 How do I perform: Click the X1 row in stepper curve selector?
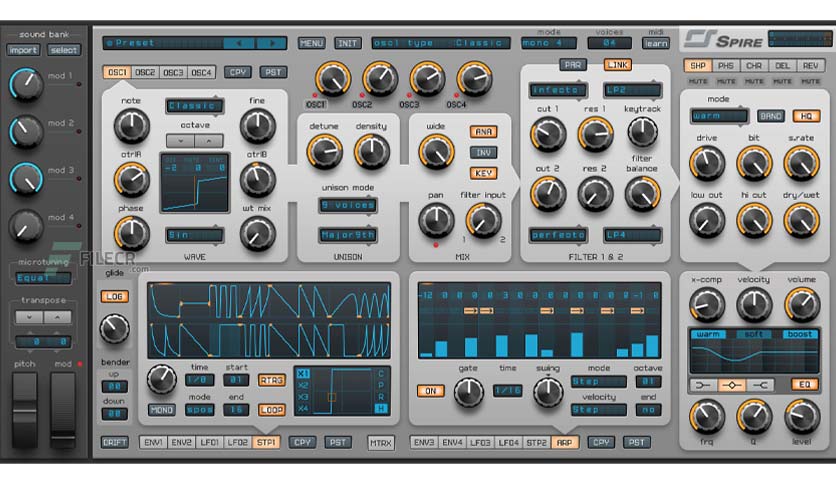(303, 374)
